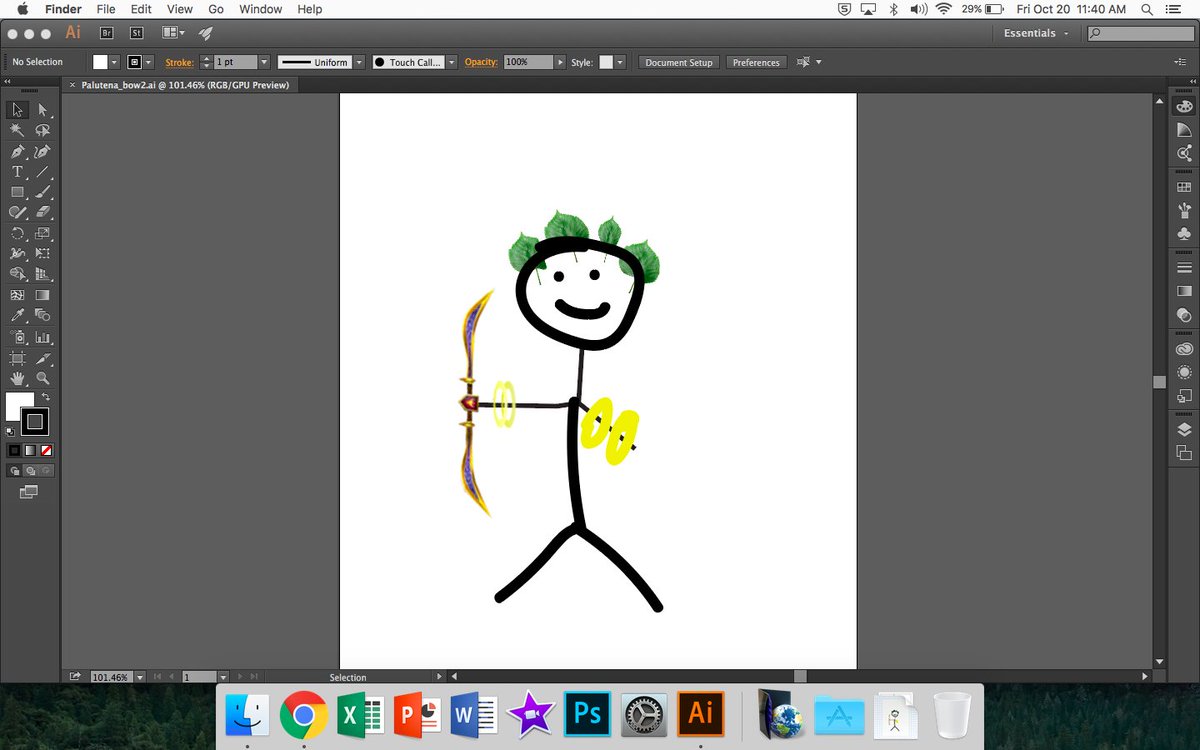Select the Direct Selection tool

click(43, 110)
